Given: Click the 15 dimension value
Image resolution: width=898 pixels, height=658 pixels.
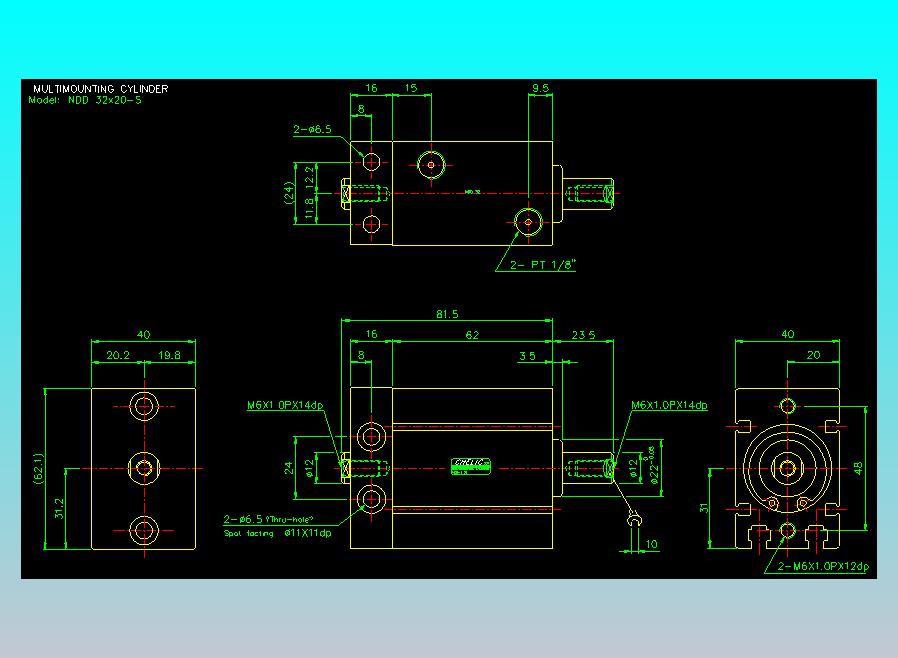Looking at the screenshot, I should pos(411,88).
